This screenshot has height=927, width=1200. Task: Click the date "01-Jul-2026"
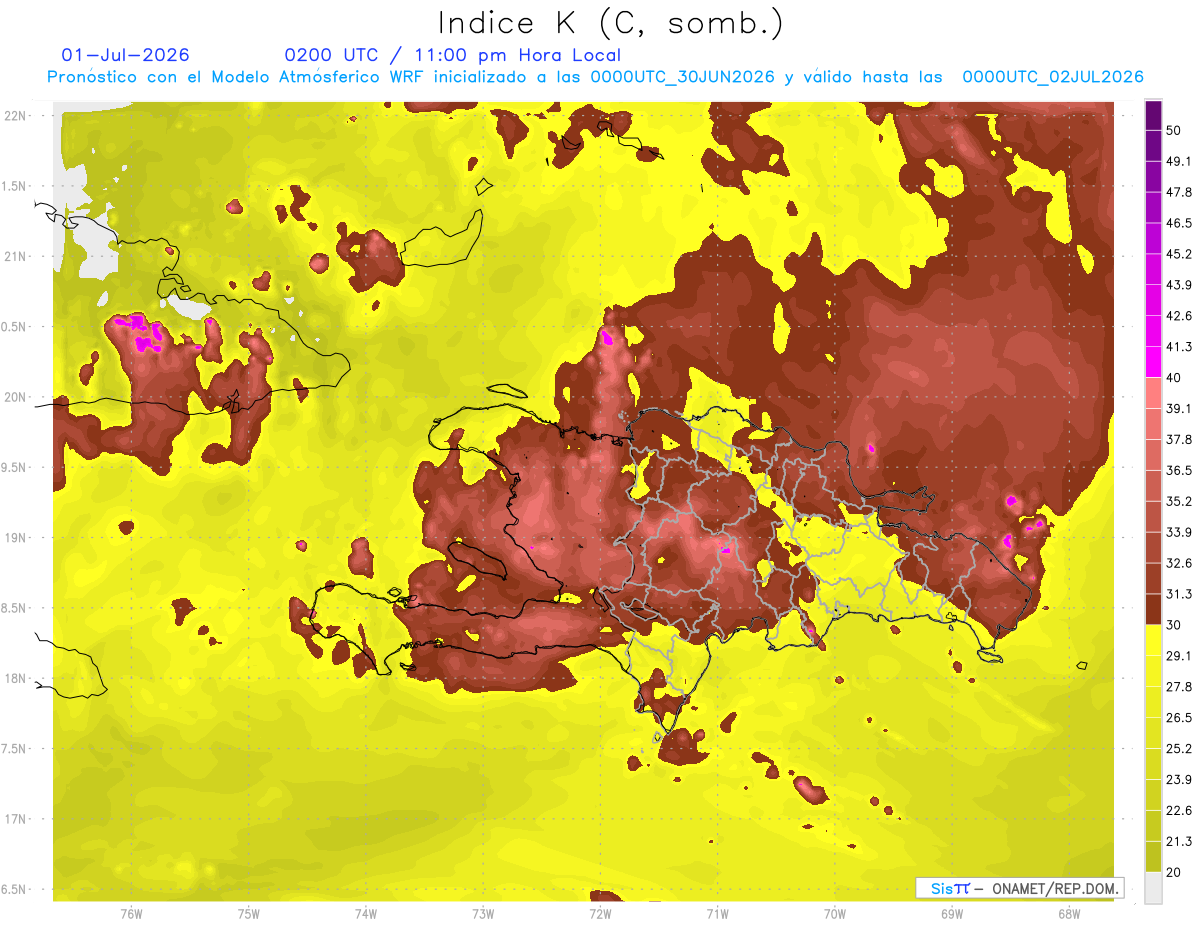125,55
